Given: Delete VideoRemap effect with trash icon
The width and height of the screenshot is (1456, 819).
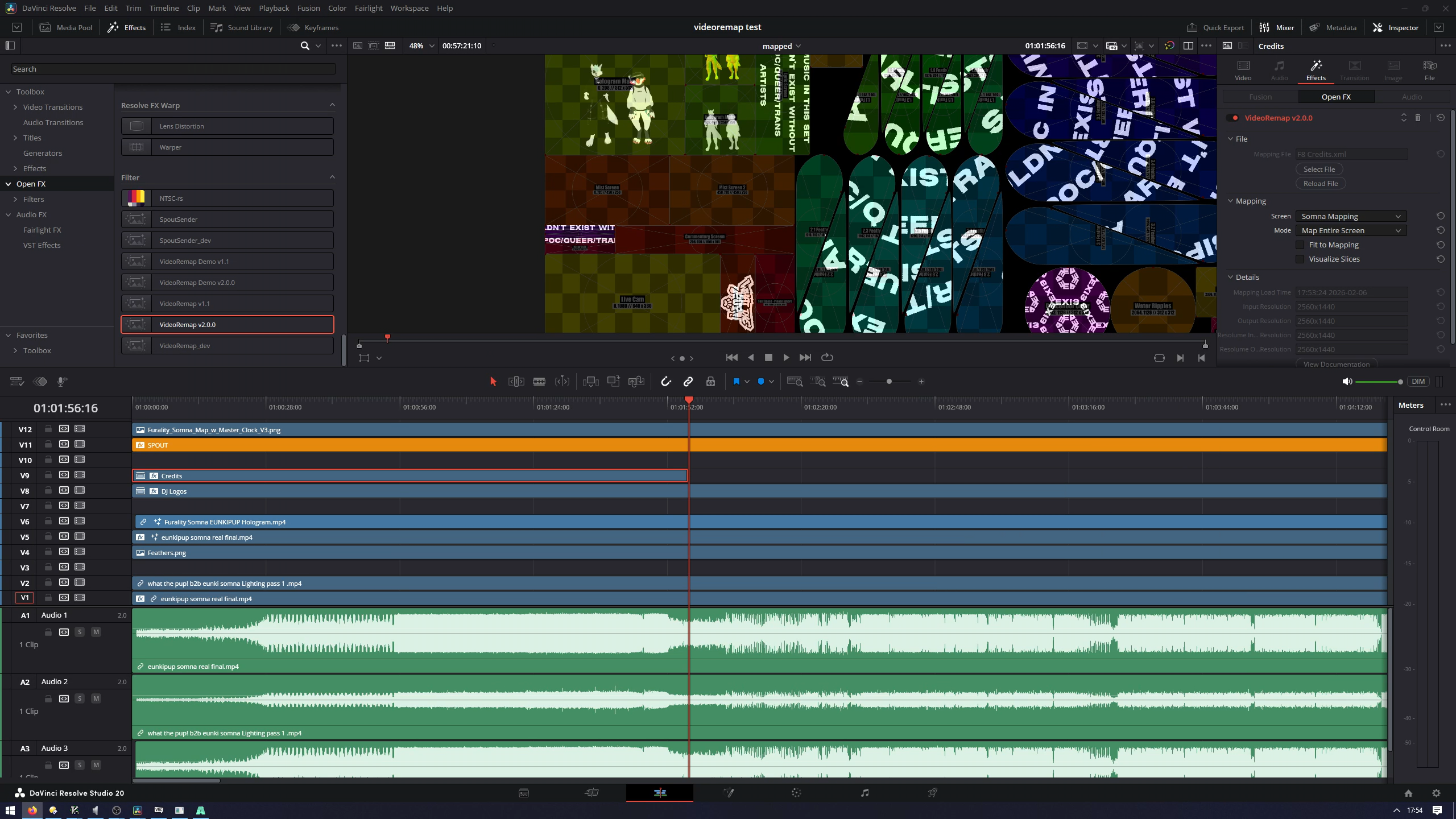Looking at the screenshot, I should [1418, 118].
